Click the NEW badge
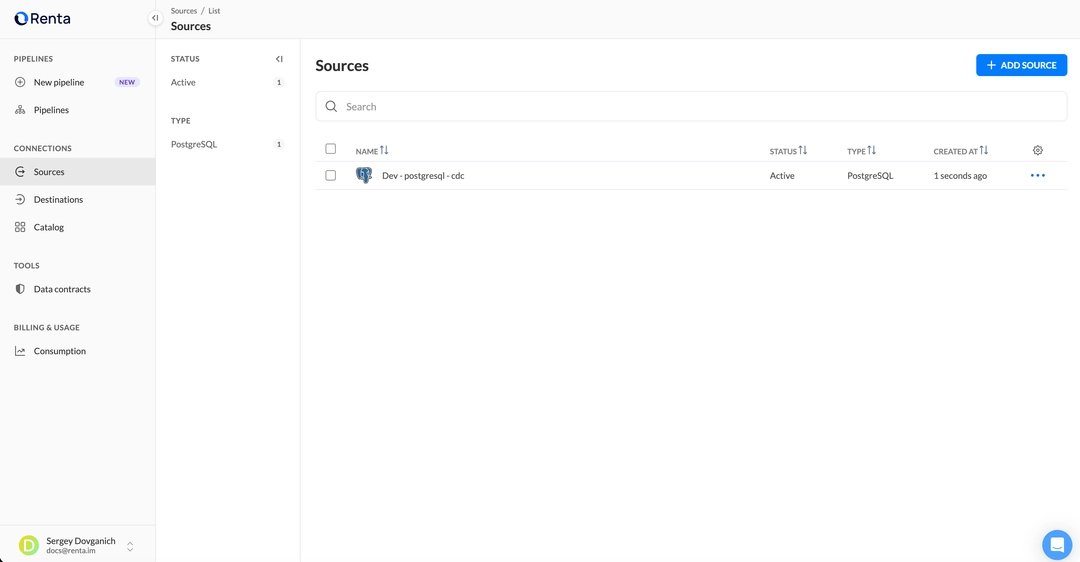The width and height of the screenshot is (1080, 562). click(127, 82)
